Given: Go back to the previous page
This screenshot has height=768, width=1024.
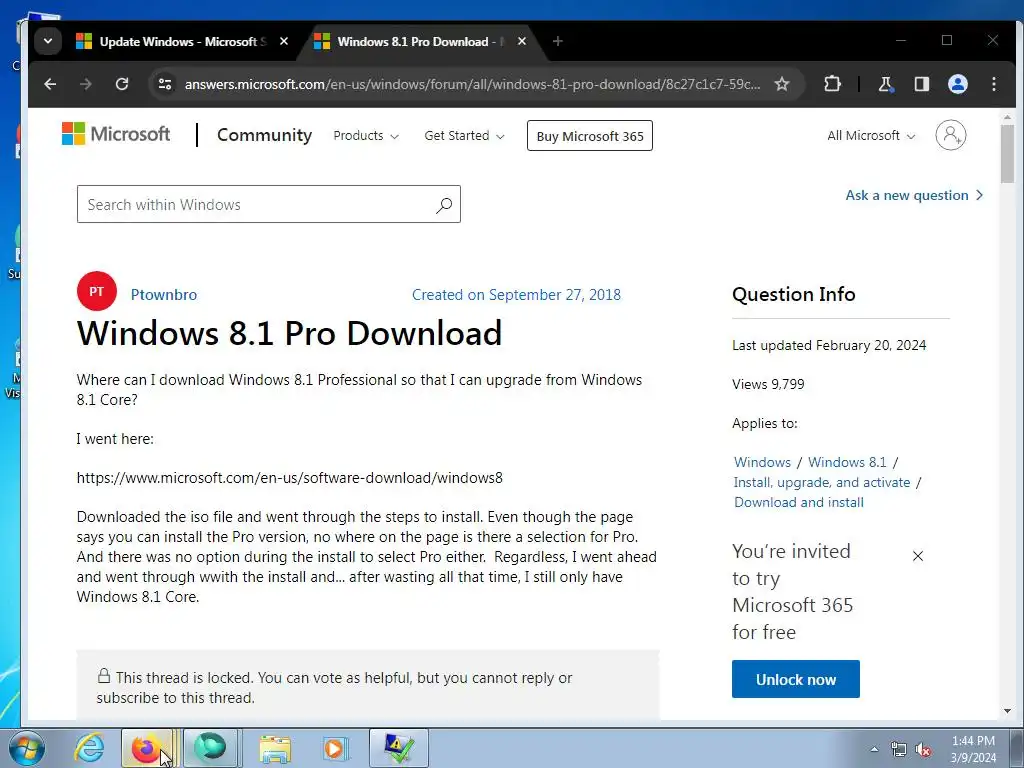Looking at the screenshot, I should coord(50,84).
